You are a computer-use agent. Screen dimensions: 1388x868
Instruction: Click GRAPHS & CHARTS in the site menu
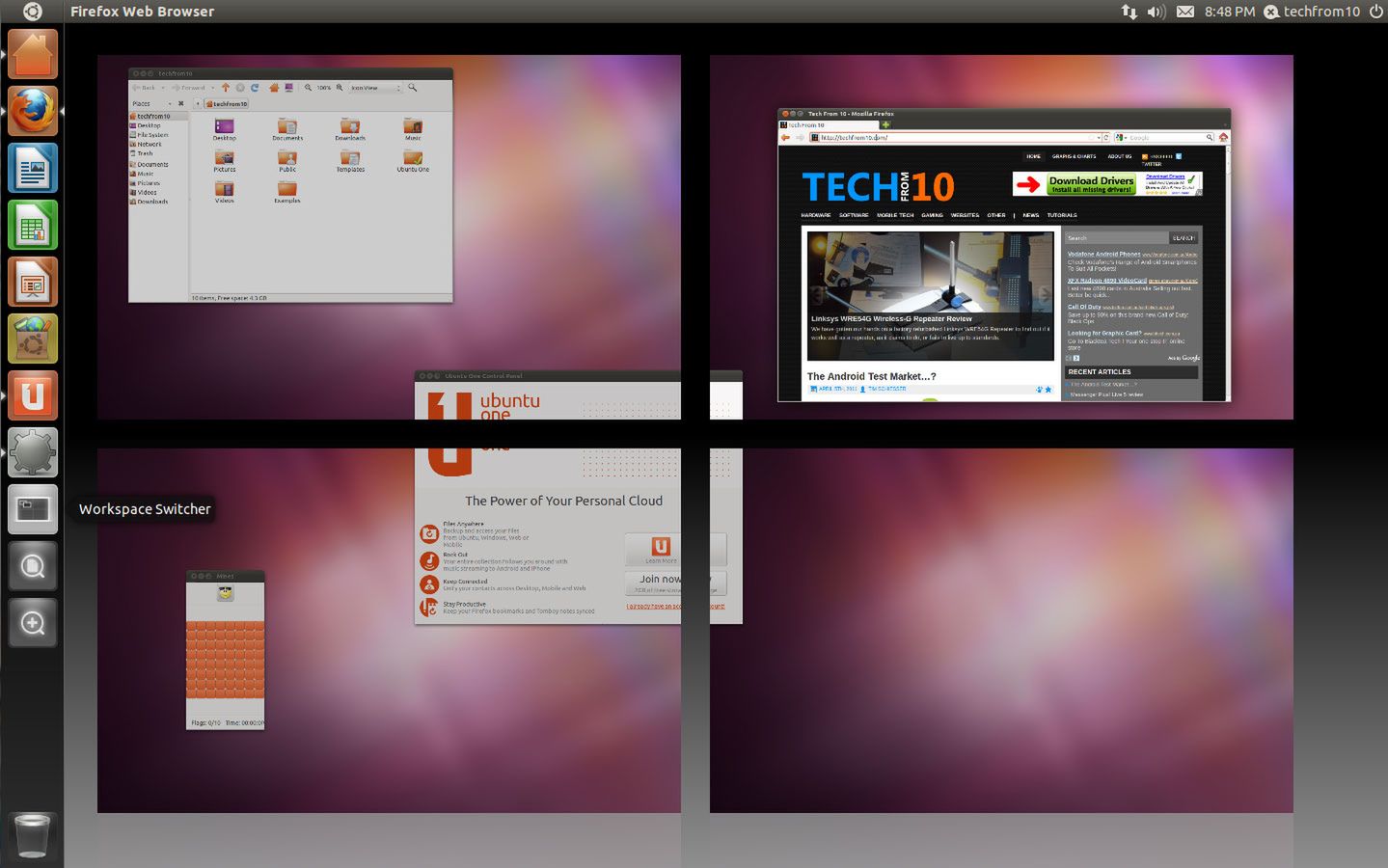[1074, 156]
